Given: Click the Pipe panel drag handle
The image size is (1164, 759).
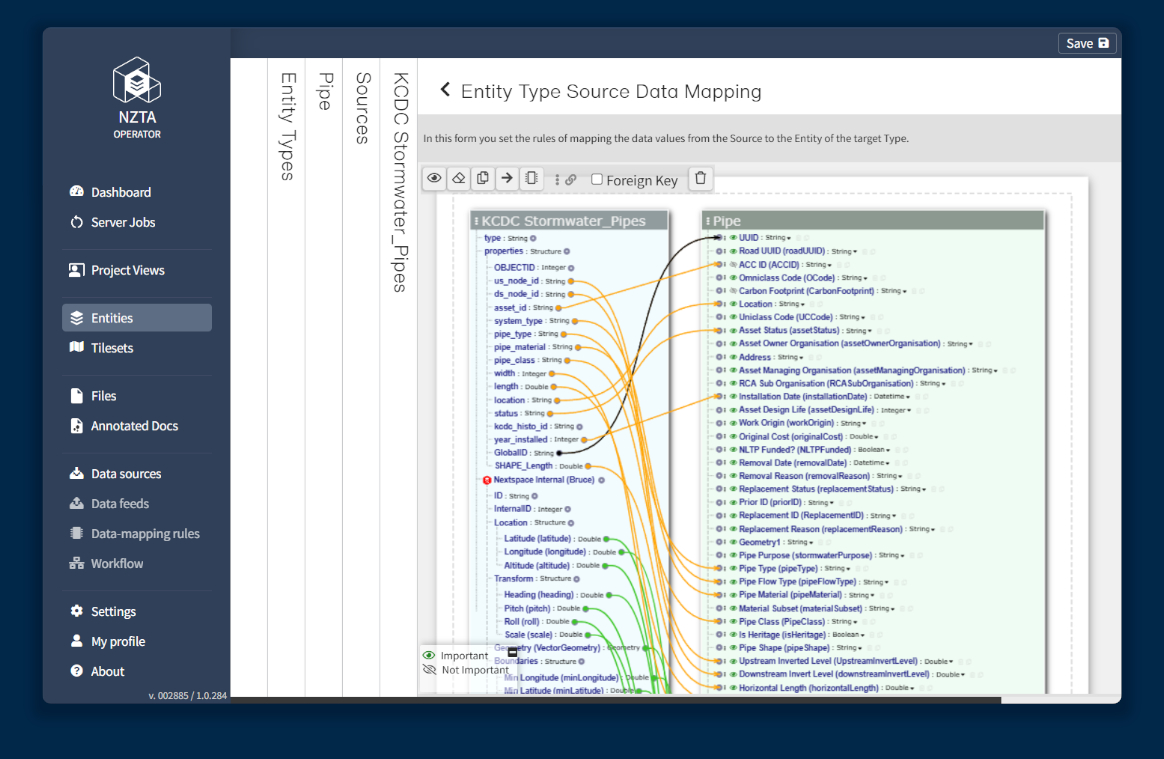Looking at the screenshot, I should coord(708,221).
